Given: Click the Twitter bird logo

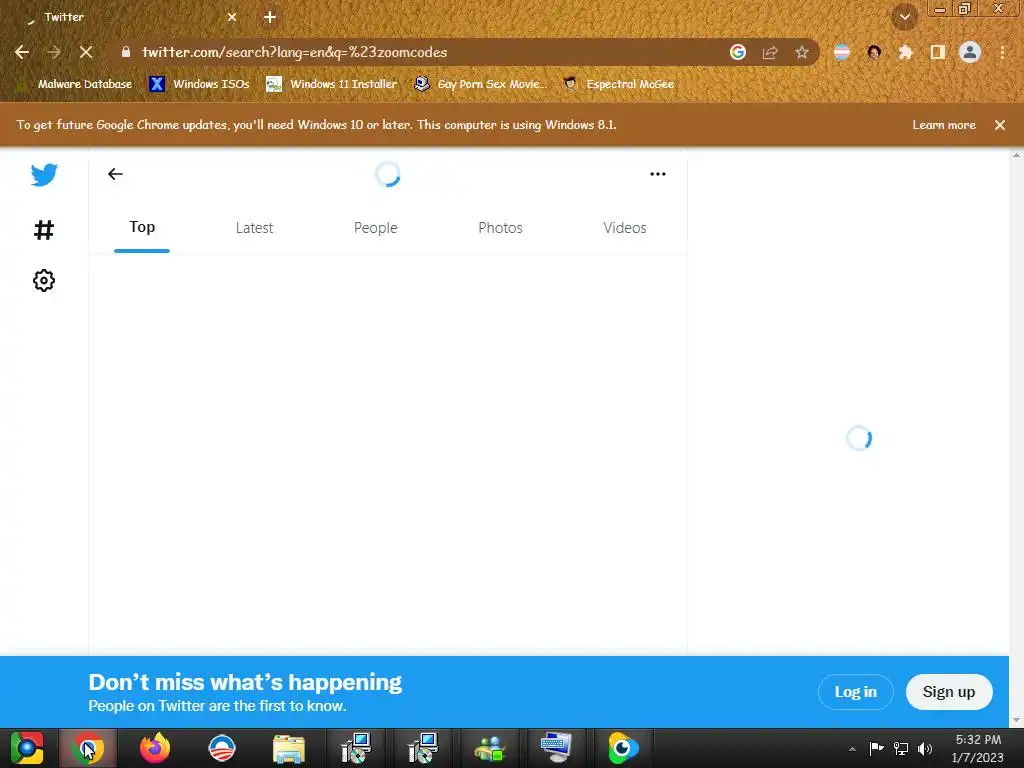Looking at the screenshot, I should tap(44, 174).
